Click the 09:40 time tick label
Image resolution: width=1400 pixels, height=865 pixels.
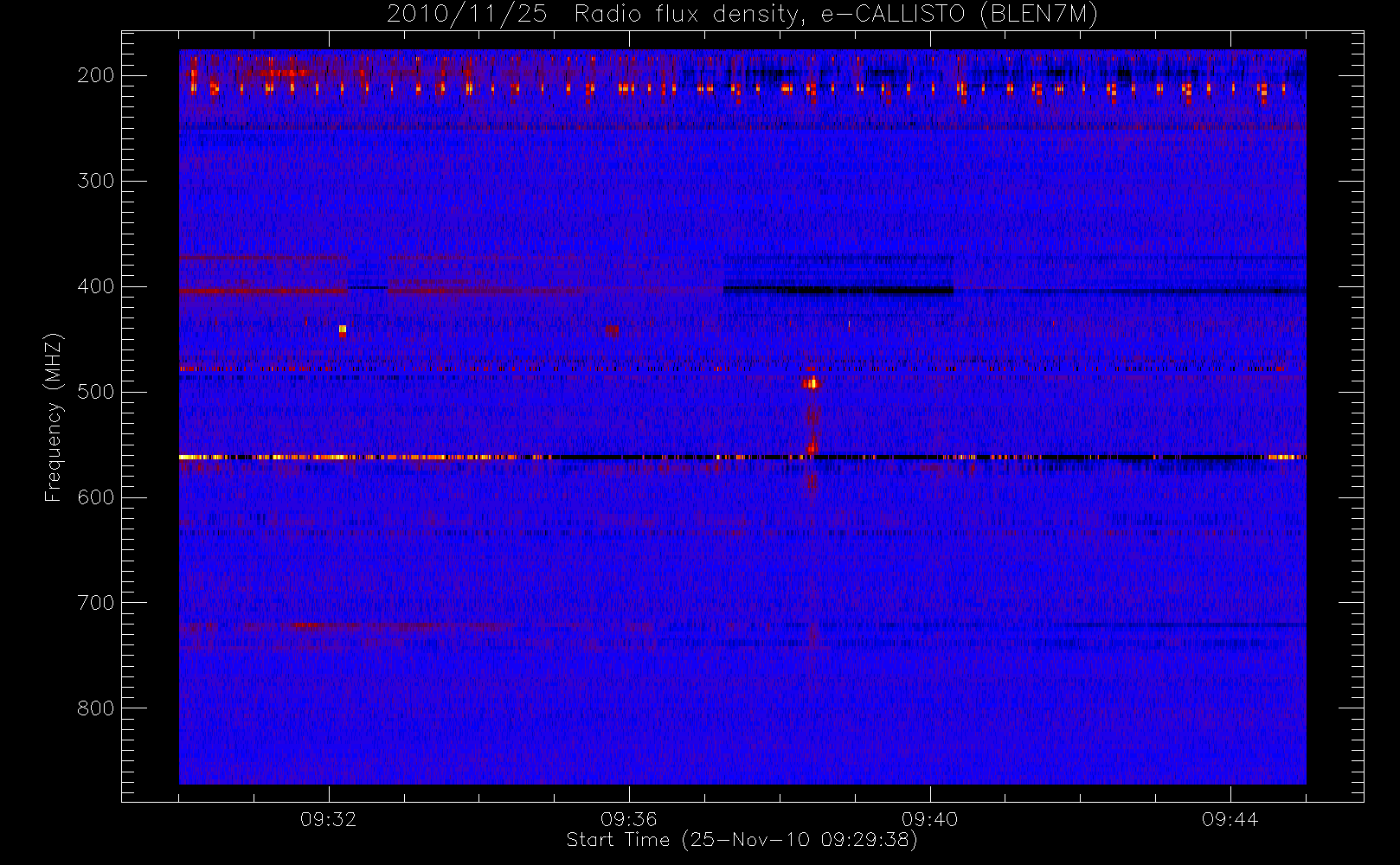[930, 819]
